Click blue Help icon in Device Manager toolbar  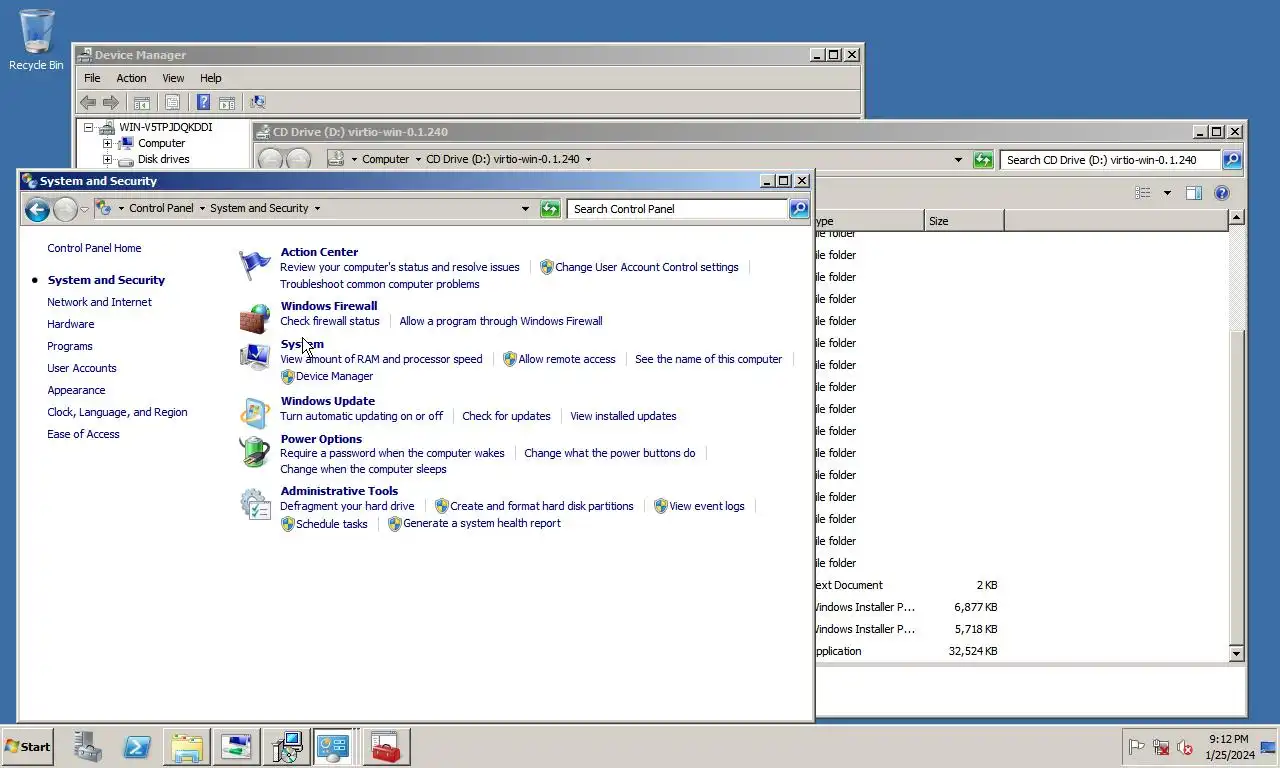203,102
